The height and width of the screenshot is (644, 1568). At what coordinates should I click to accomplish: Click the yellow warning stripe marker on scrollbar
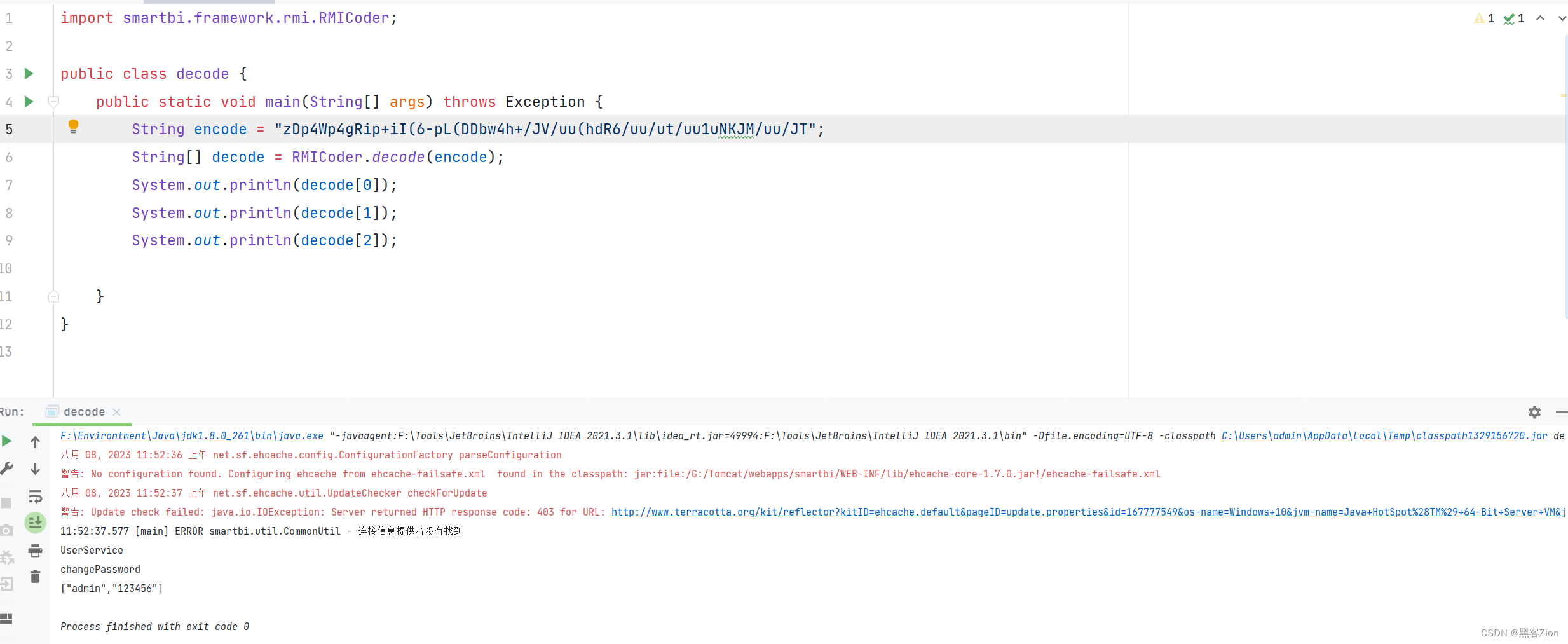pyautogui.click(x=1564, y=95)
